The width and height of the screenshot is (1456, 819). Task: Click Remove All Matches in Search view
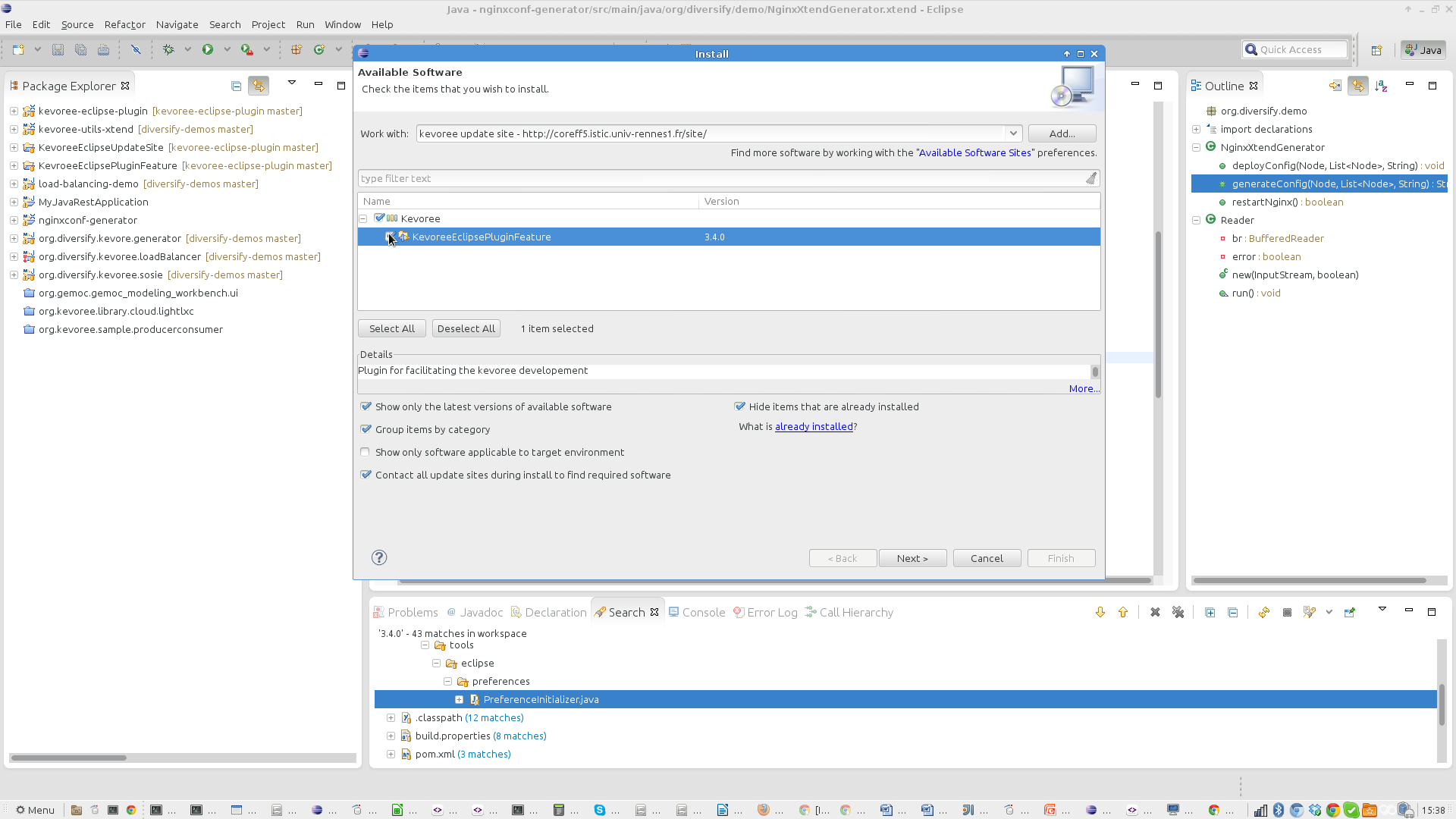[1178, 612]
